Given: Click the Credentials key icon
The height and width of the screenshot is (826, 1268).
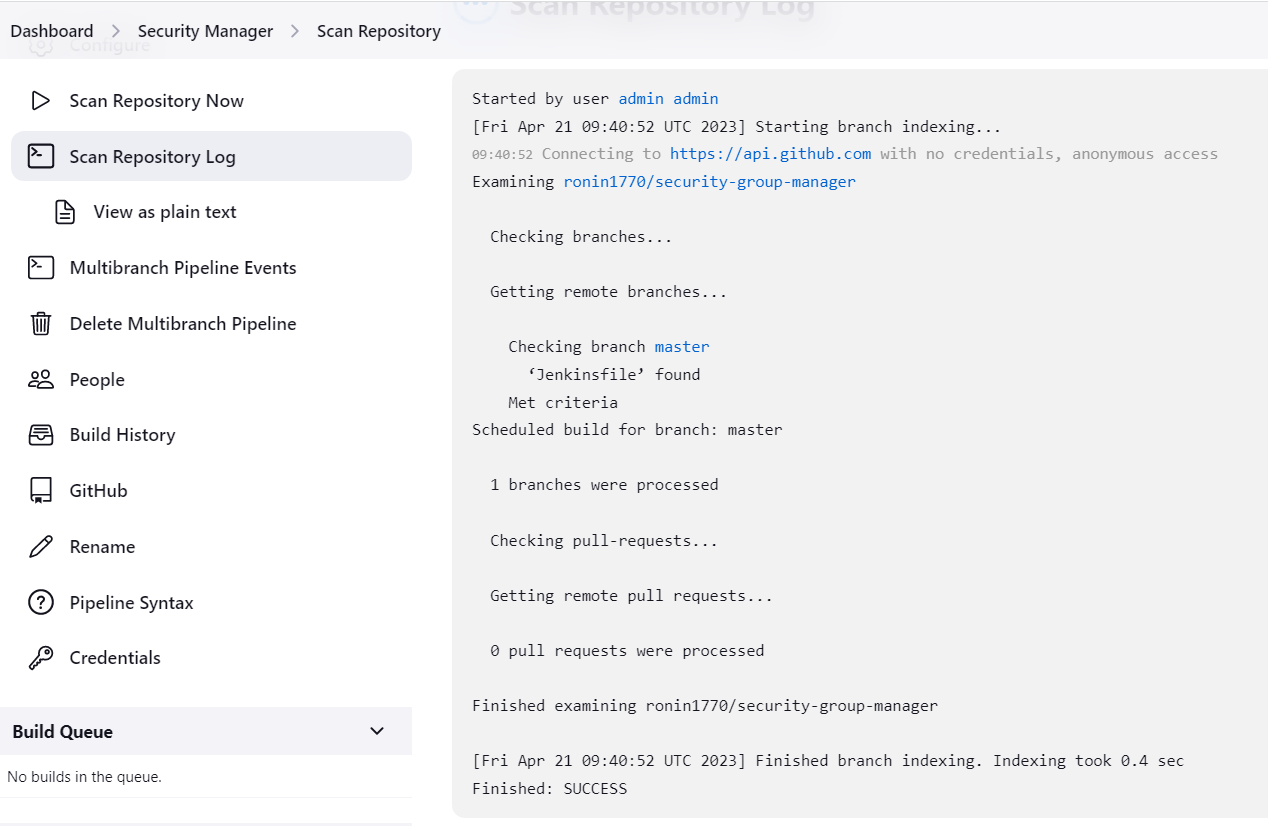Looking at the screenshot, I should click(40, 658).
